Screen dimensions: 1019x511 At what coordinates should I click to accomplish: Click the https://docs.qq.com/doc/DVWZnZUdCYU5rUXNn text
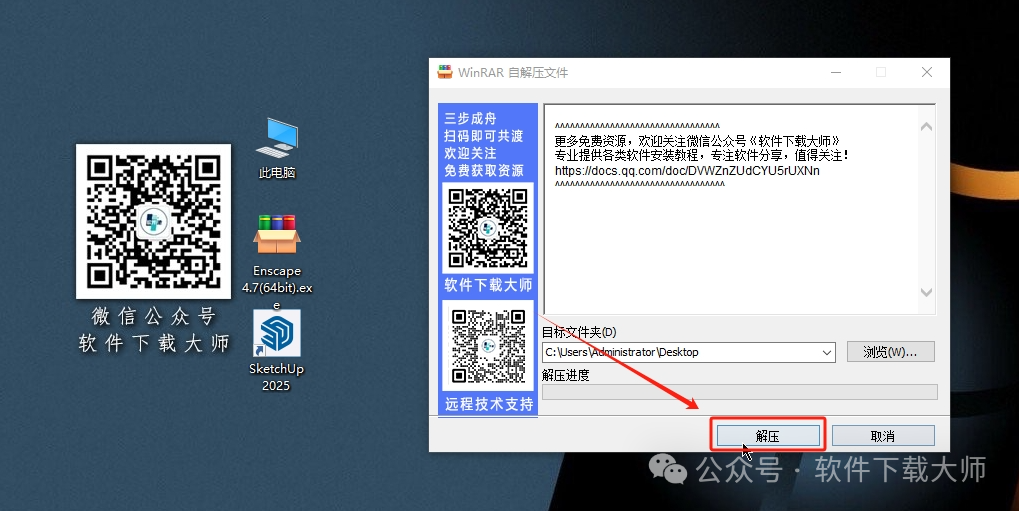[687, 171]
